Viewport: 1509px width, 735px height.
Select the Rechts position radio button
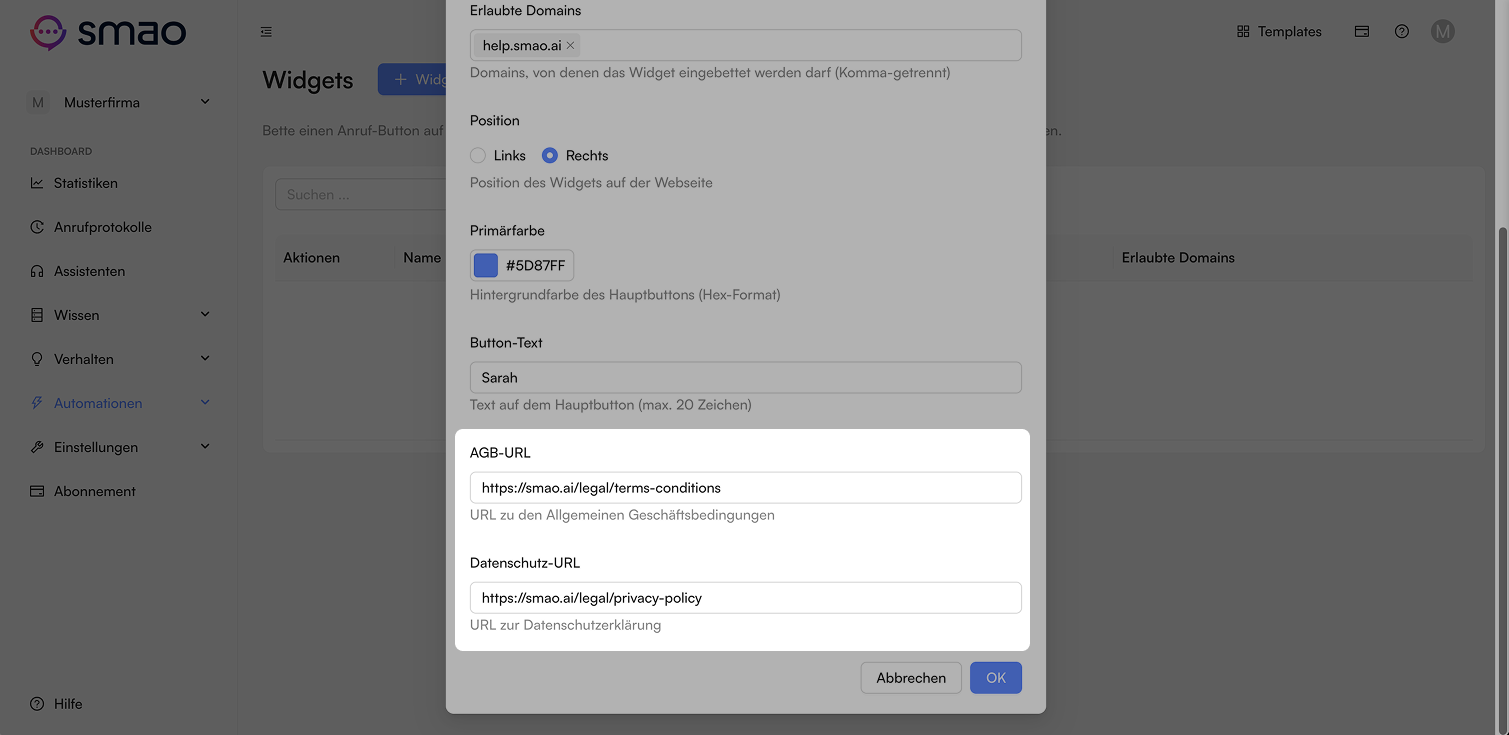550,156
